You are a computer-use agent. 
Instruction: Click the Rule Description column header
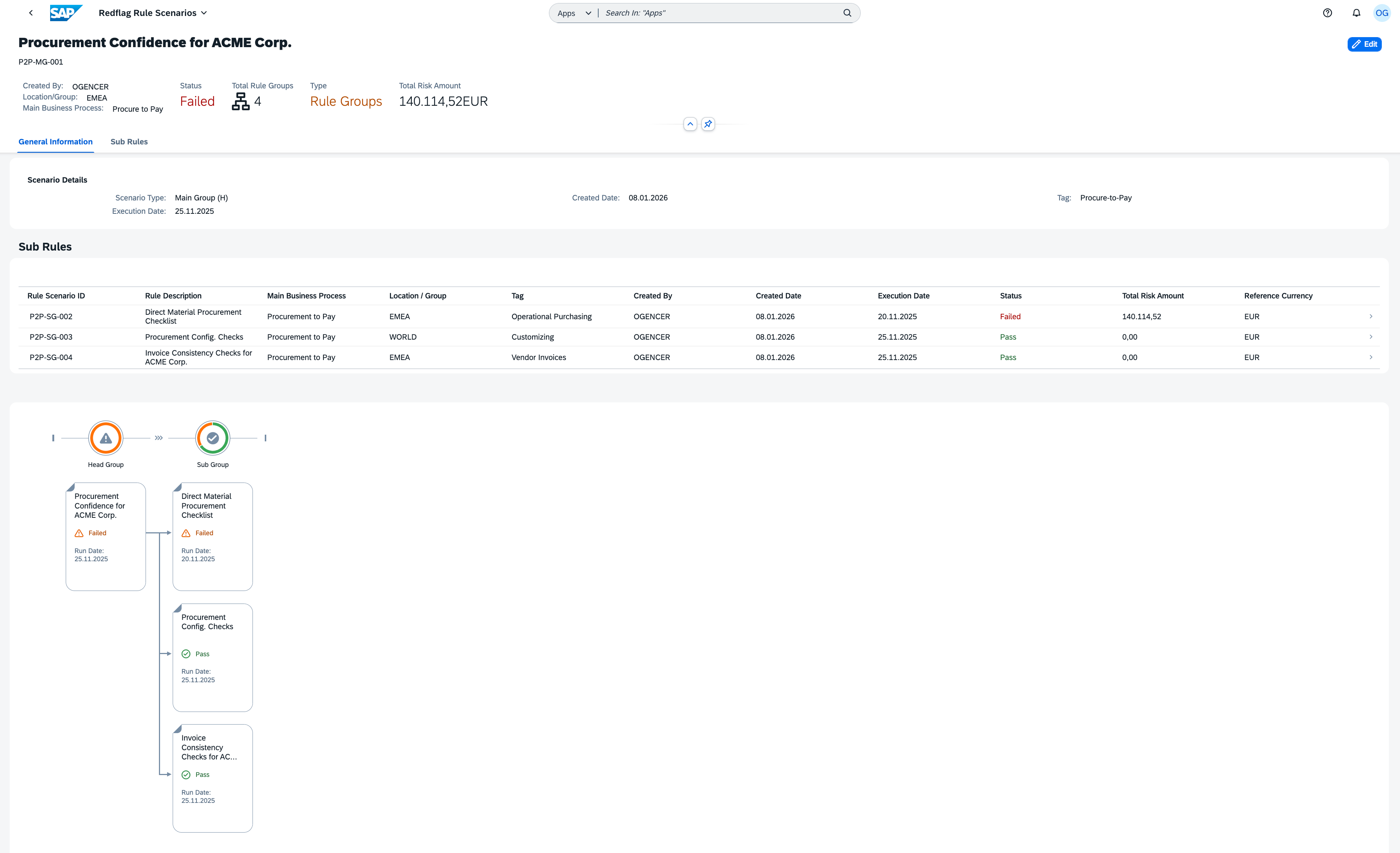(173, 296)
